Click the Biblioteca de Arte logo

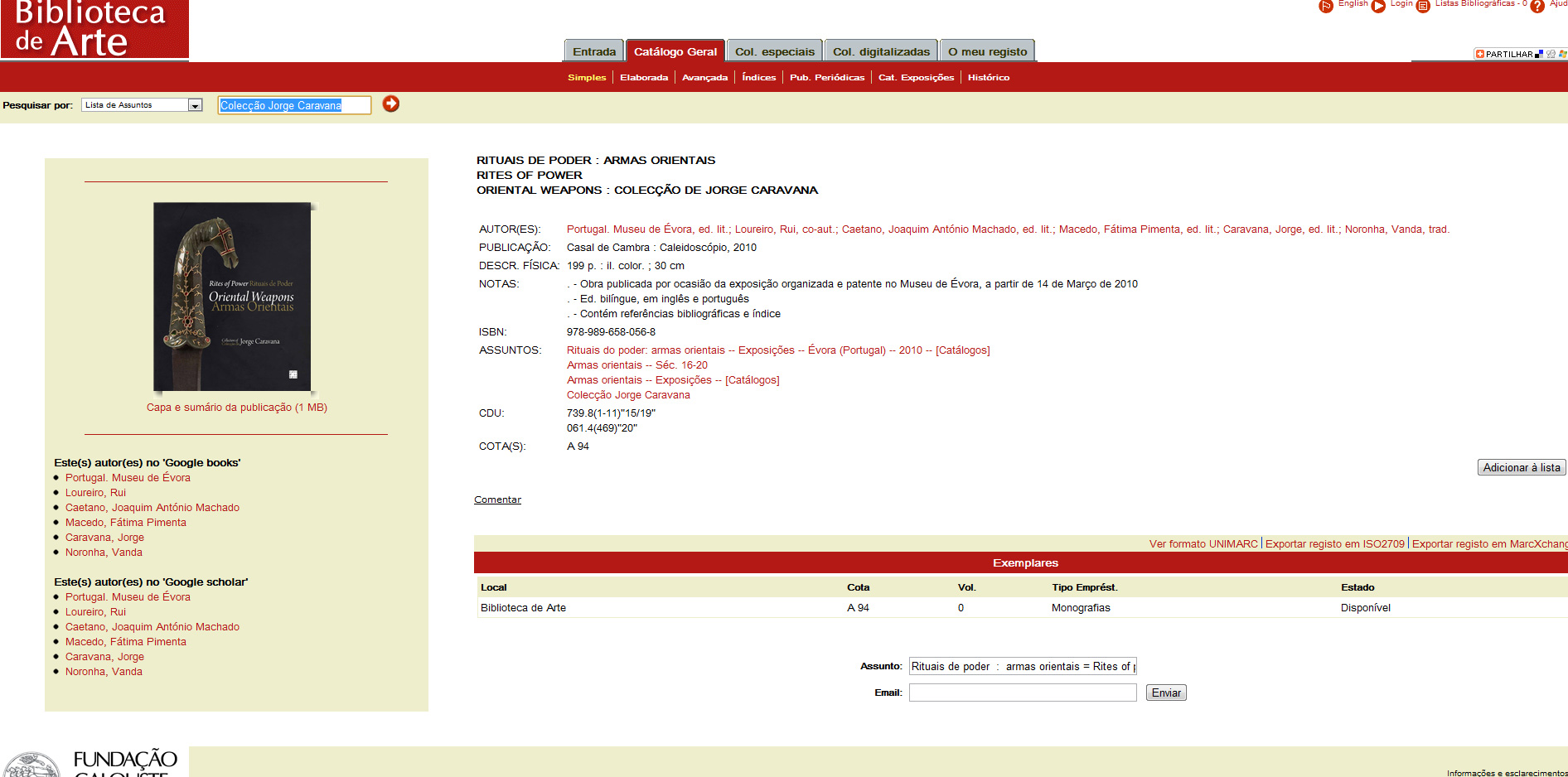94,30
